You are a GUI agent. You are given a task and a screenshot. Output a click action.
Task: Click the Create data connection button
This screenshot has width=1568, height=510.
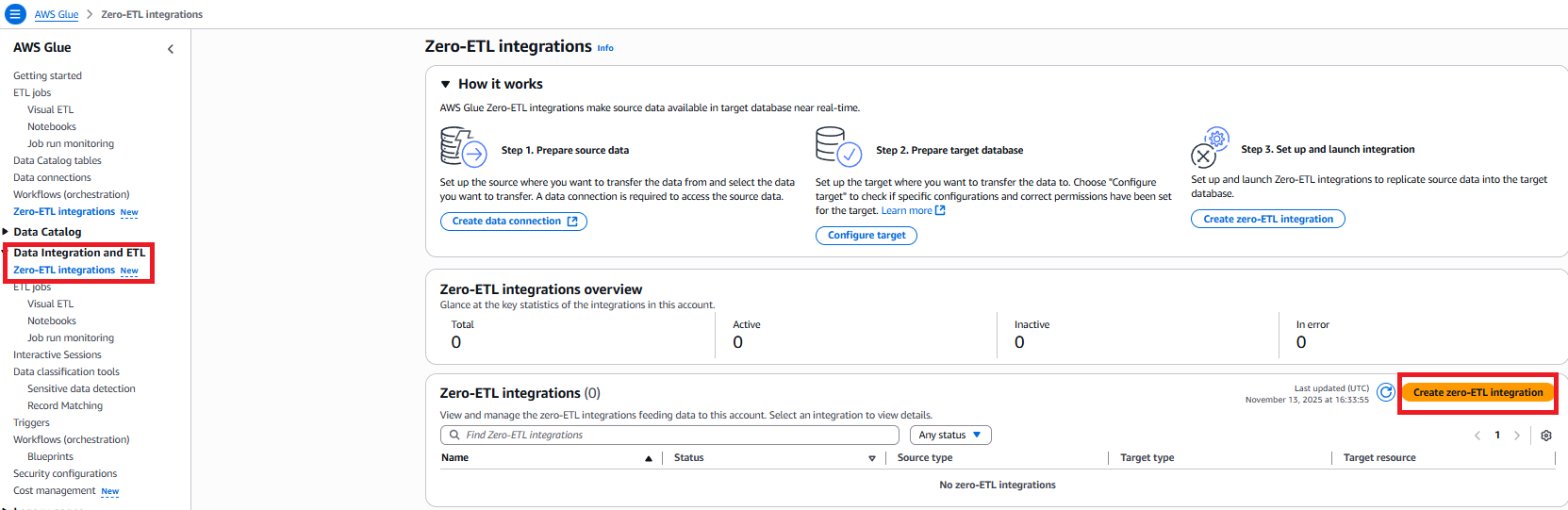514,222
